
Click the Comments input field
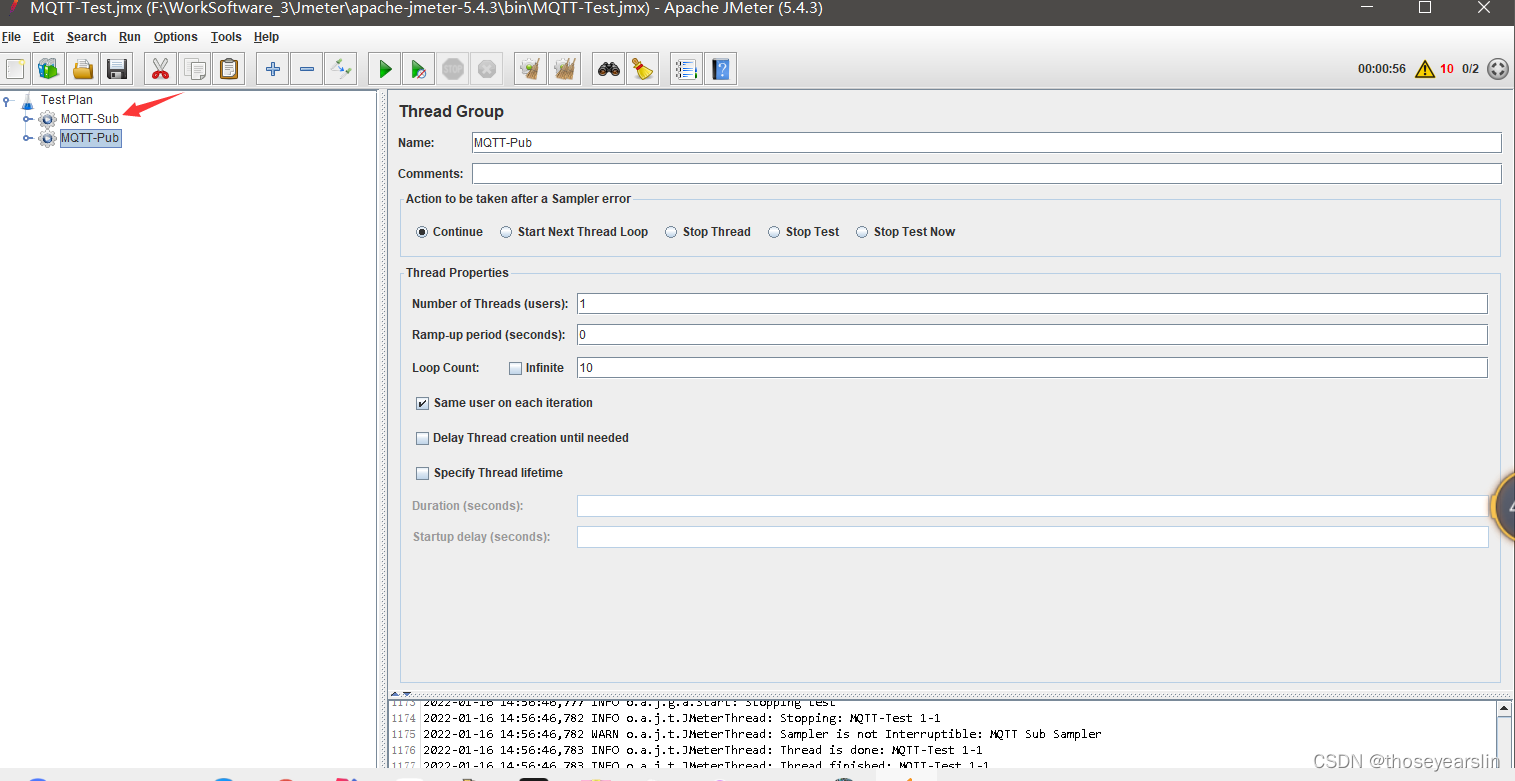986,174
